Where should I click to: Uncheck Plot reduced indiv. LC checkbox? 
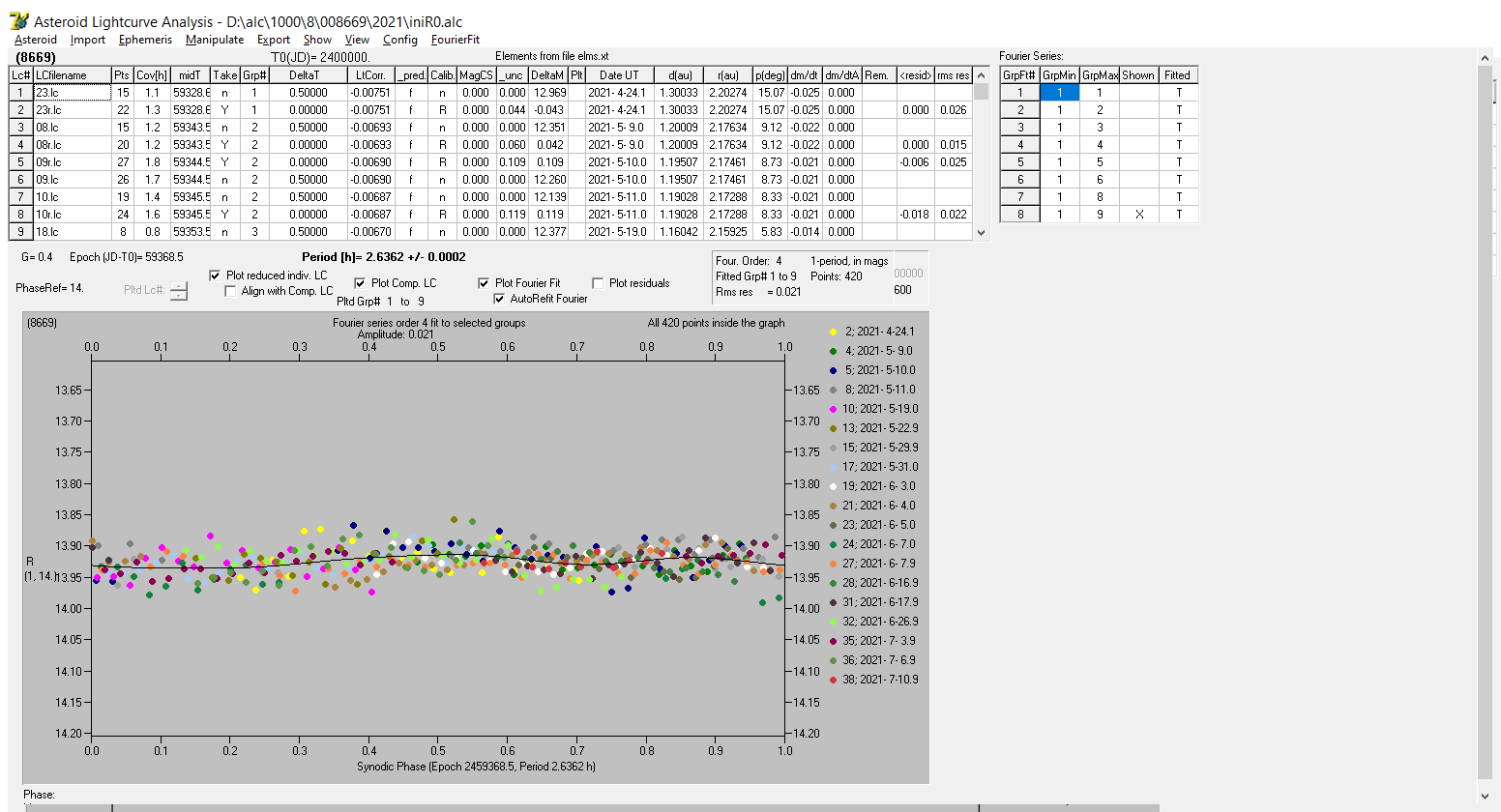215,275
